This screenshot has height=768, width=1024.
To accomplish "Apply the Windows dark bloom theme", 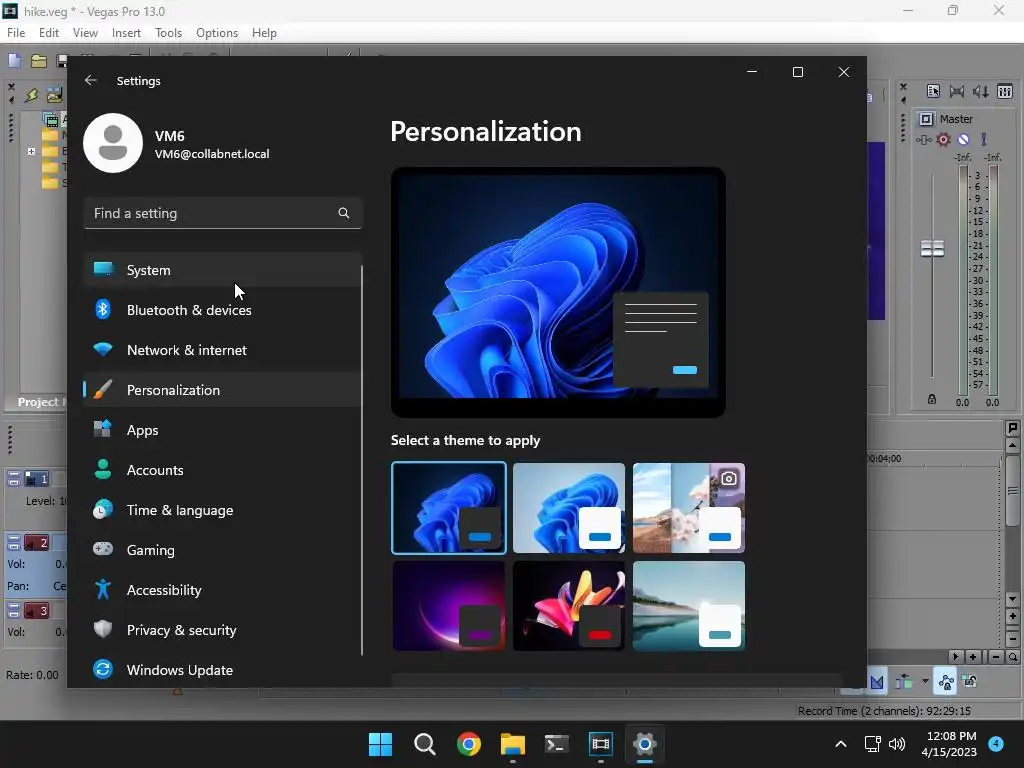I will pyautogui.click(x=449, y=507).
